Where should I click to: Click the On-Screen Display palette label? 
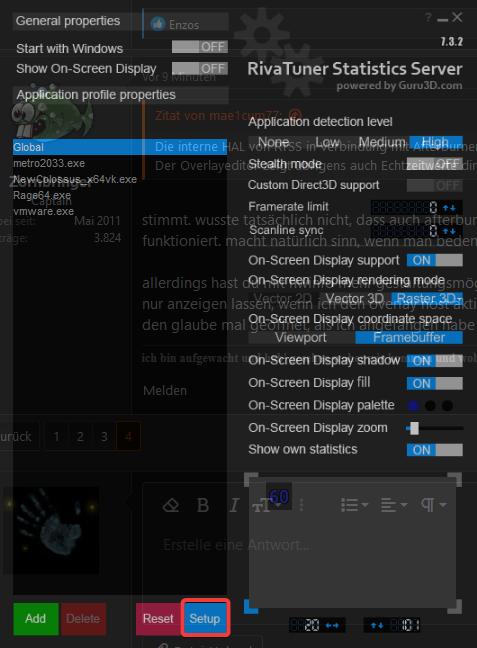[321, 405]
